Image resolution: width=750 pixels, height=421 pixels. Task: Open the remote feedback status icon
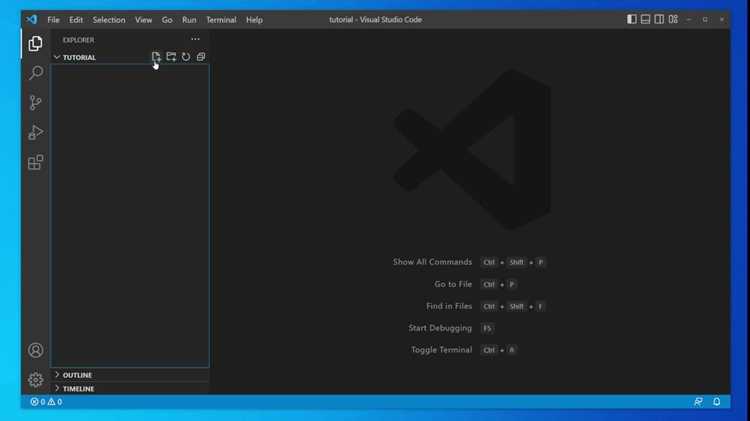[698, 402]
